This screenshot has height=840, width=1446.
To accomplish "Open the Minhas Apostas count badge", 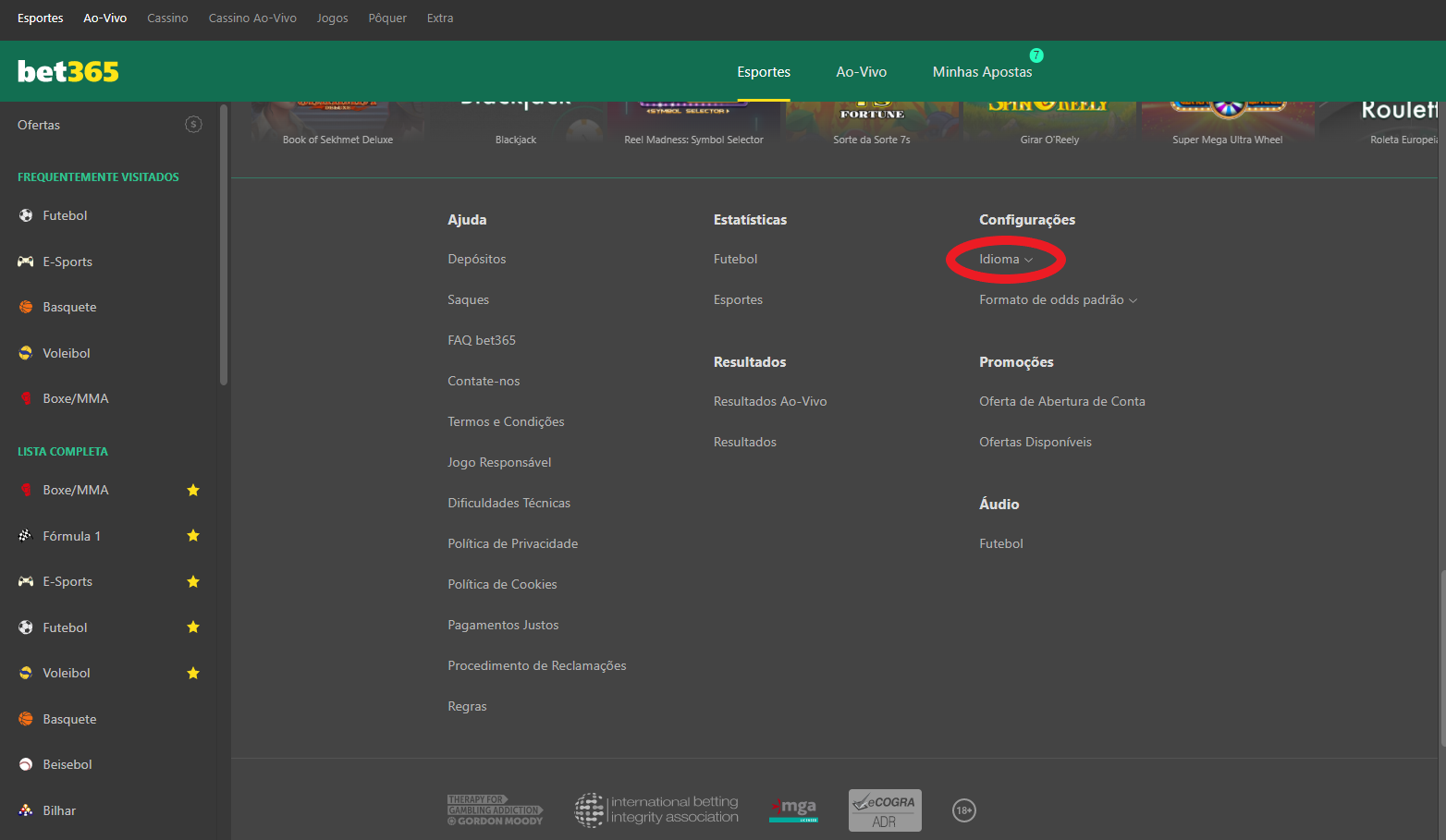I will pyautogui.click(x=1036, y=55).
